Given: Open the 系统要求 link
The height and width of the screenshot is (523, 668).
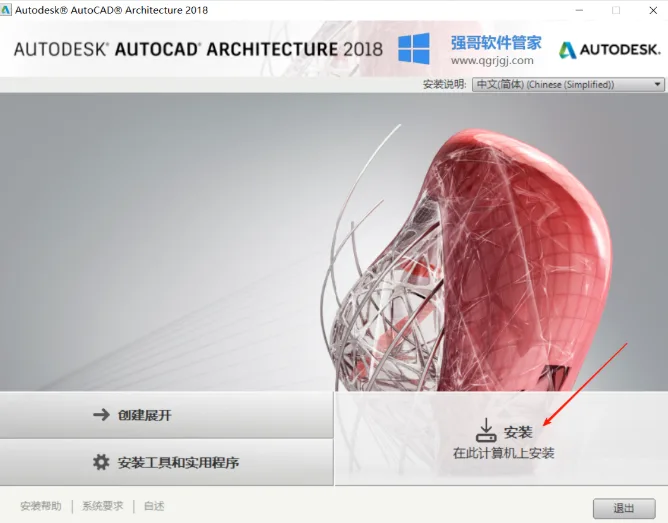Looking at the screenshot, I should (x=103, y=506).
